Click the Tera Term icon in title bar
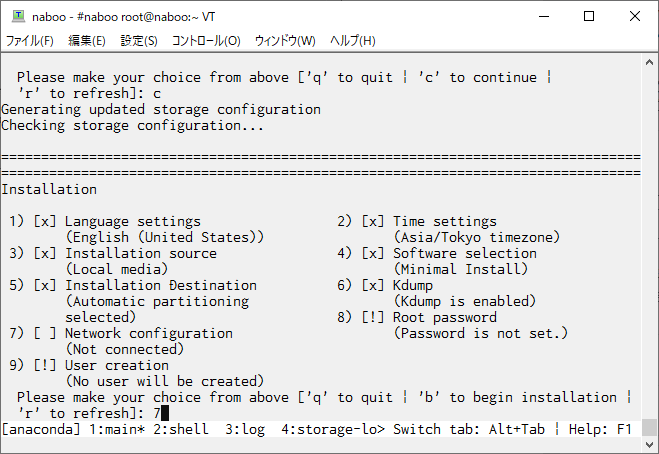659x454 pixels. coord(18,16)
